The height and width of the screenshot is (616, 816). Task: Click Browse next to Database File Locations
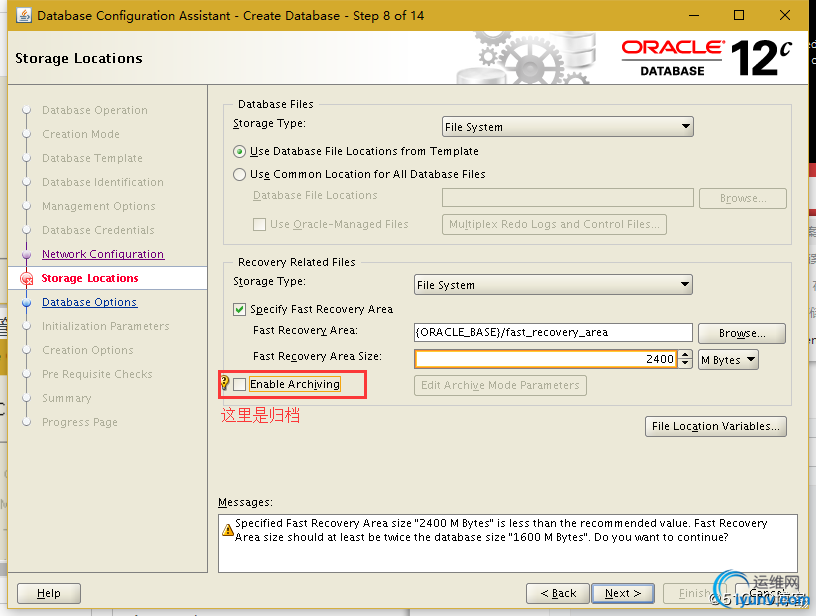click(743, 198)
